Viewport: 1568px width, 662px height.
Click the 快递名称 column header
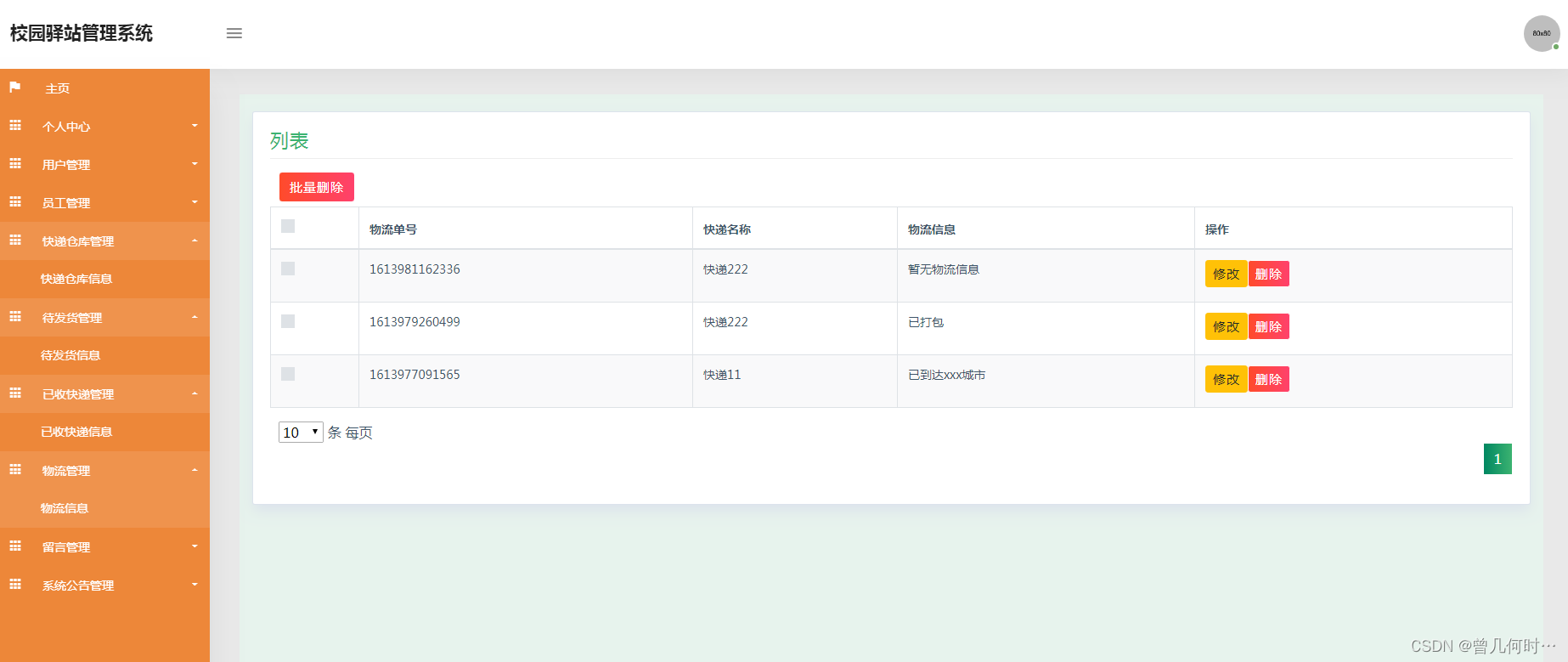(x=727, y=229)
